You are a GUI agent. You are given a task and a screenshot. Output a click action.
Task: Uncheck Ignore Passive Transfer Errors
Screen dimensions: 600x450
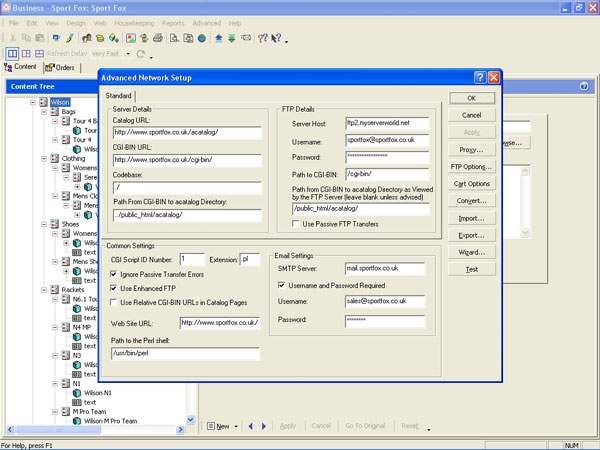113,272
